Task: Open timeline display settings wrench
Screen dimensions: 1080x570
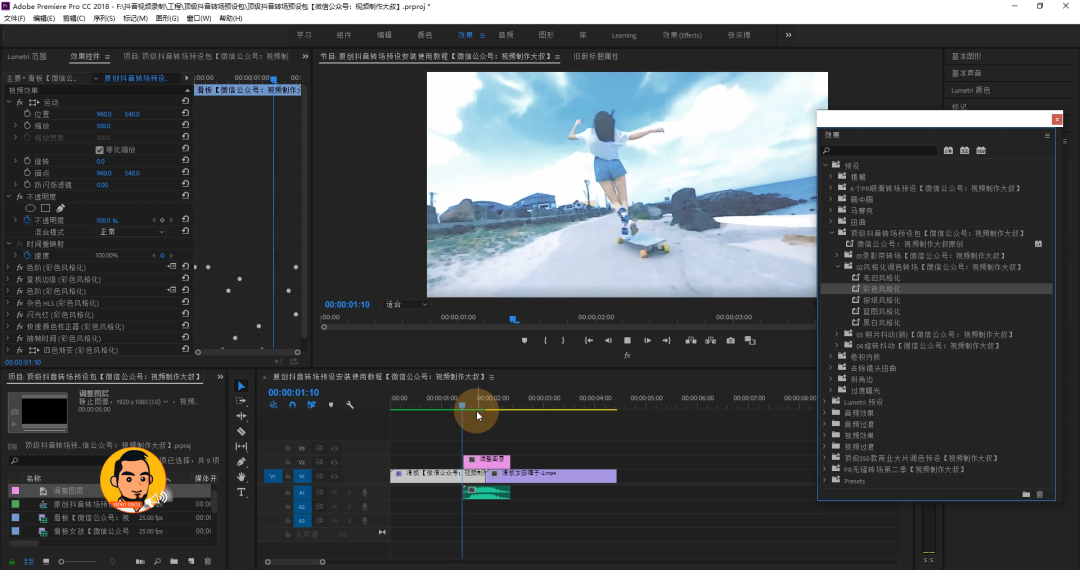Action: [350, 405]
